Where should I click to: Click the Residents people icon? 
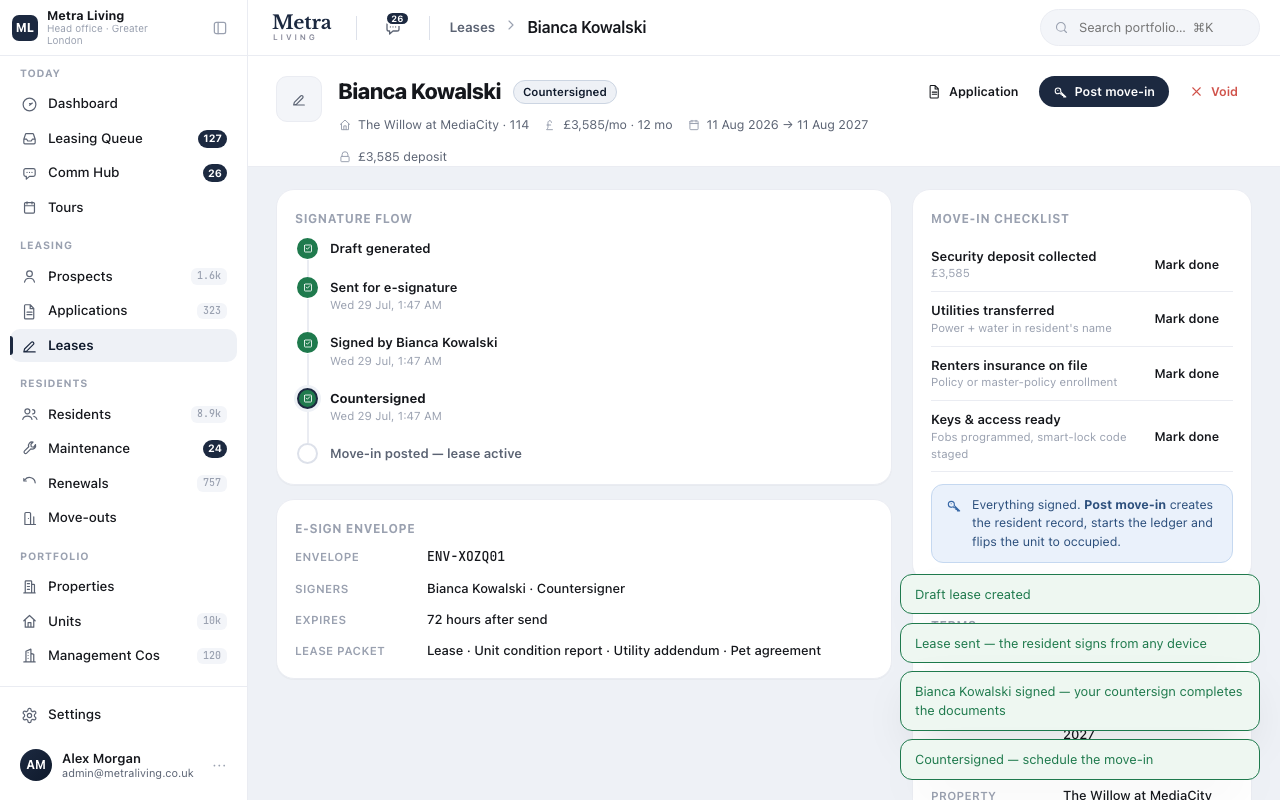pyautogui.click(x=30, y=415)
